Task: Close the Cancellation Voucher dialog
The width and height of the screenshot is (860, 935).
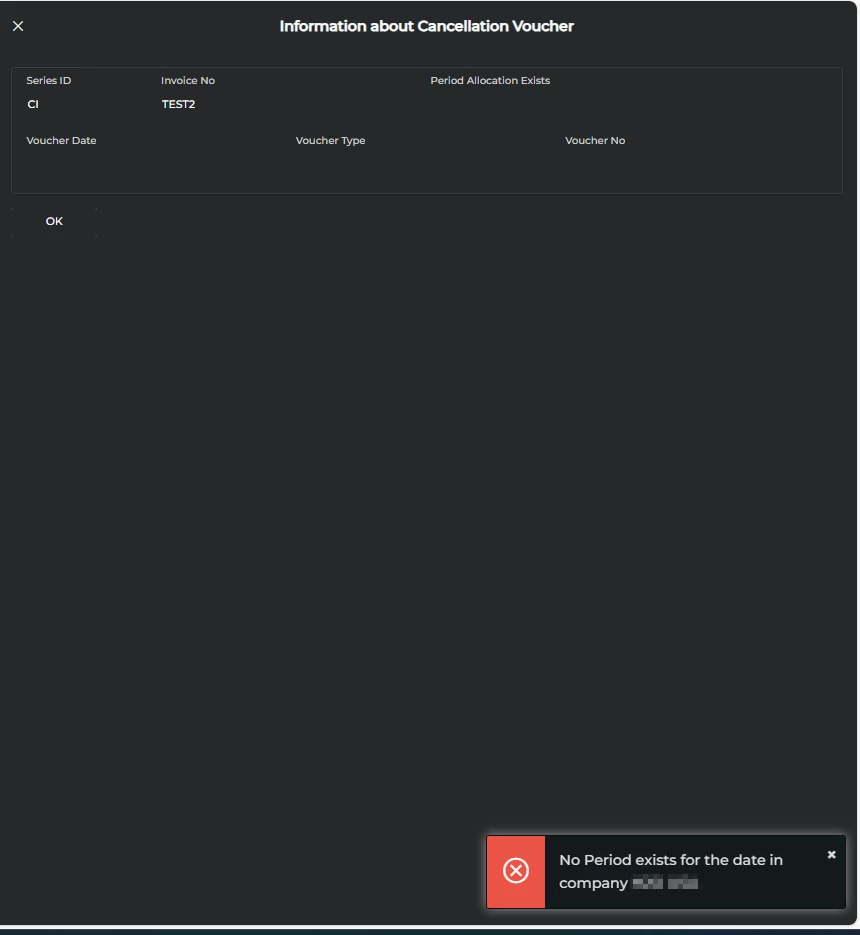Action: click(x=17, y=25)
